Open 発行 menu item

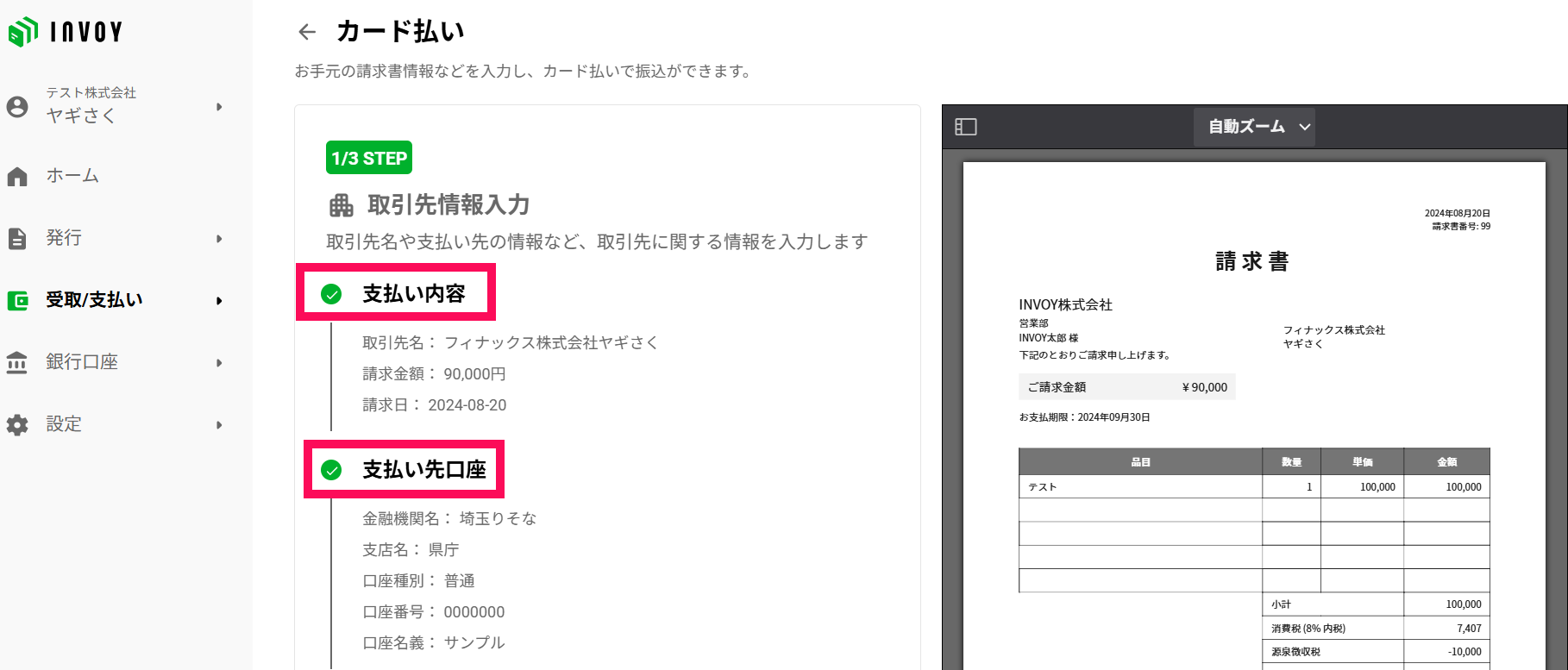pos(64,238)
